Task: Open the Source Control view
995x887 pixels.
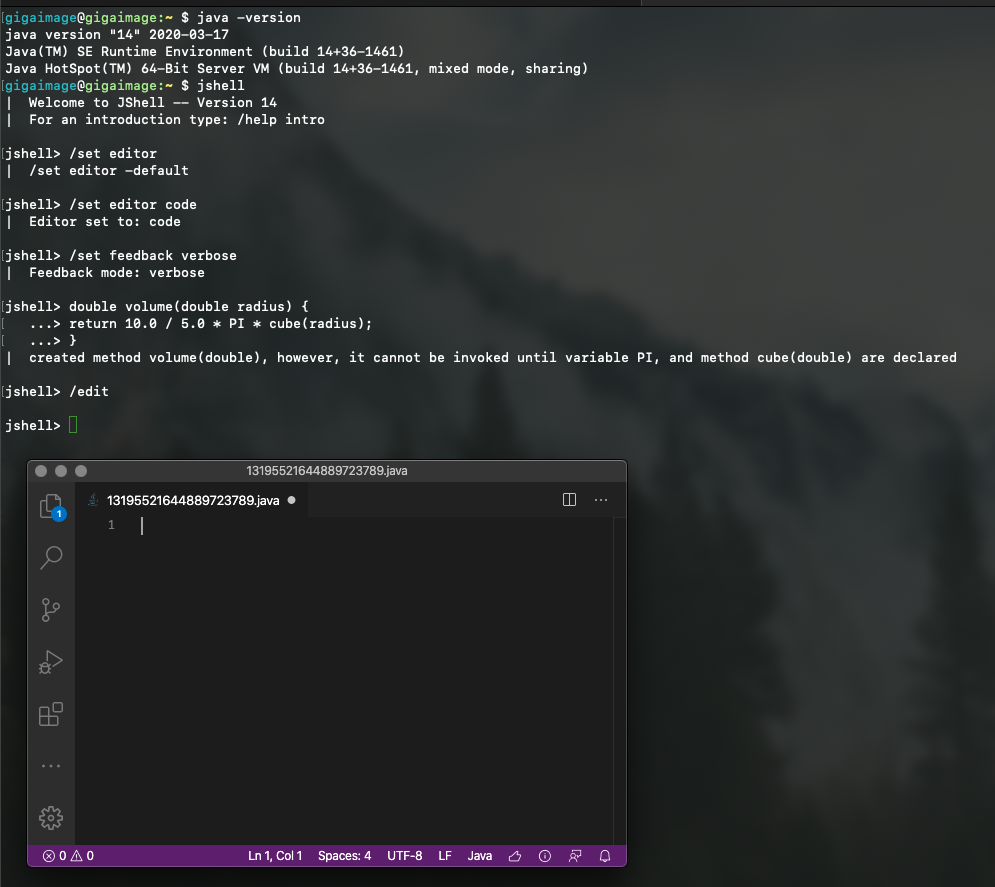Action: tap(51, 610)
